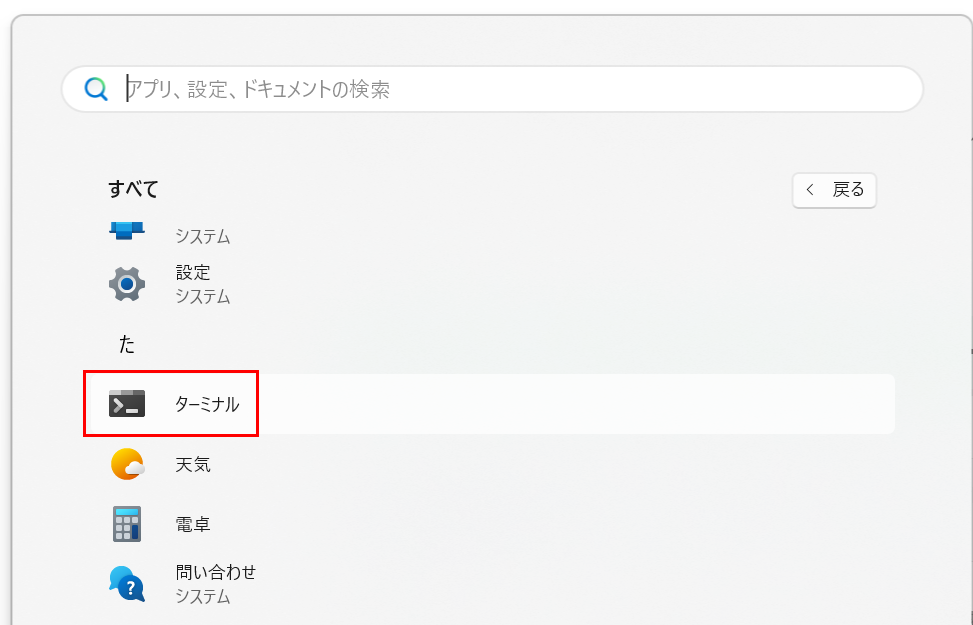
Task: Click the chevron arrow inside 戻る button
Action: coord(810,190)
